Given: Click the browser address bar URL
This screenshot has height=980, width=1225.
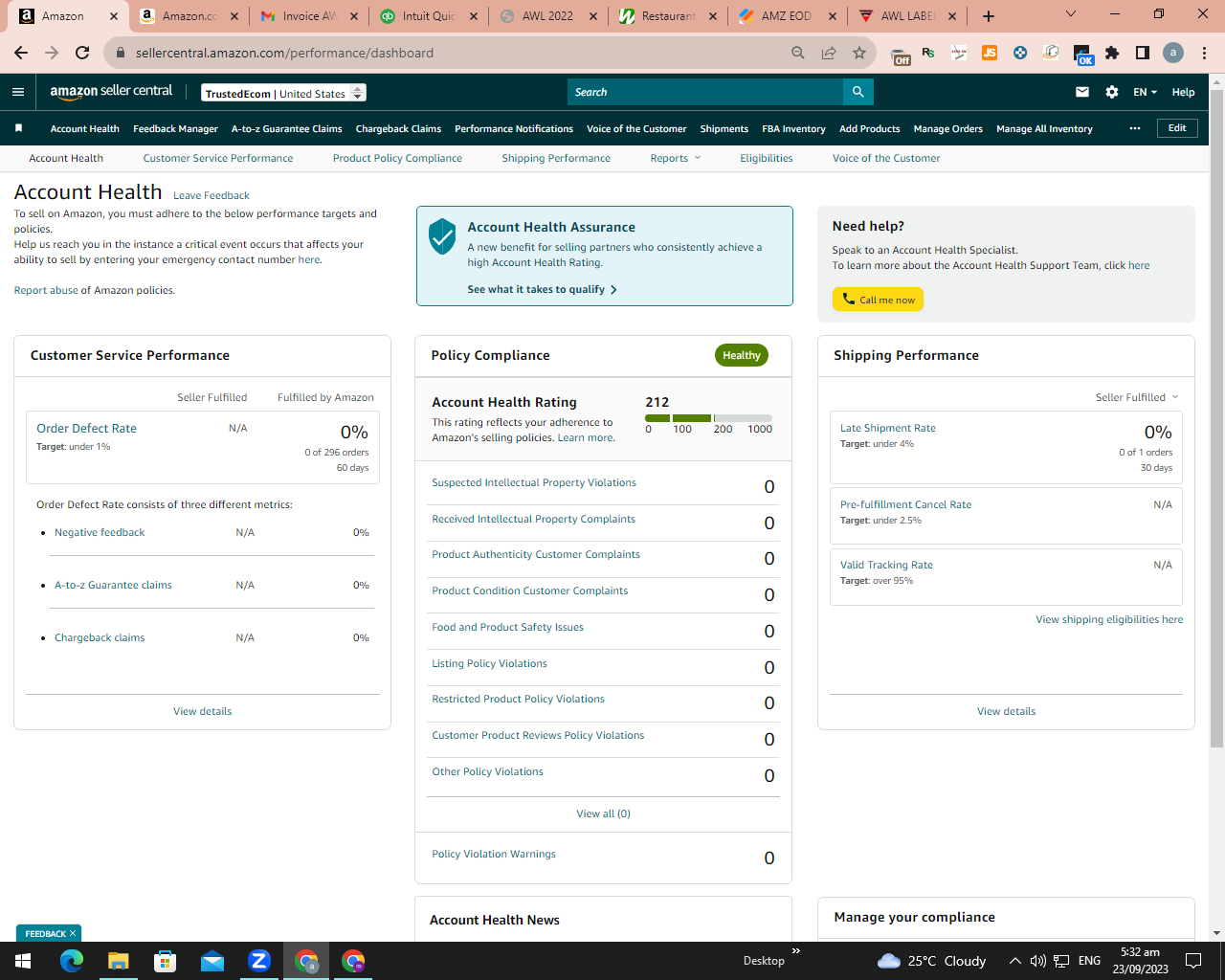Looking at the screenshot, I should [284, 53].
